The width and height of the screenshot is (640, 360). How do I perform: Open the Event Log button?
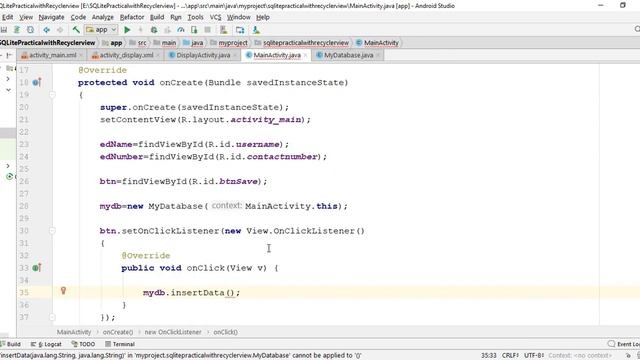coord(624,344)
